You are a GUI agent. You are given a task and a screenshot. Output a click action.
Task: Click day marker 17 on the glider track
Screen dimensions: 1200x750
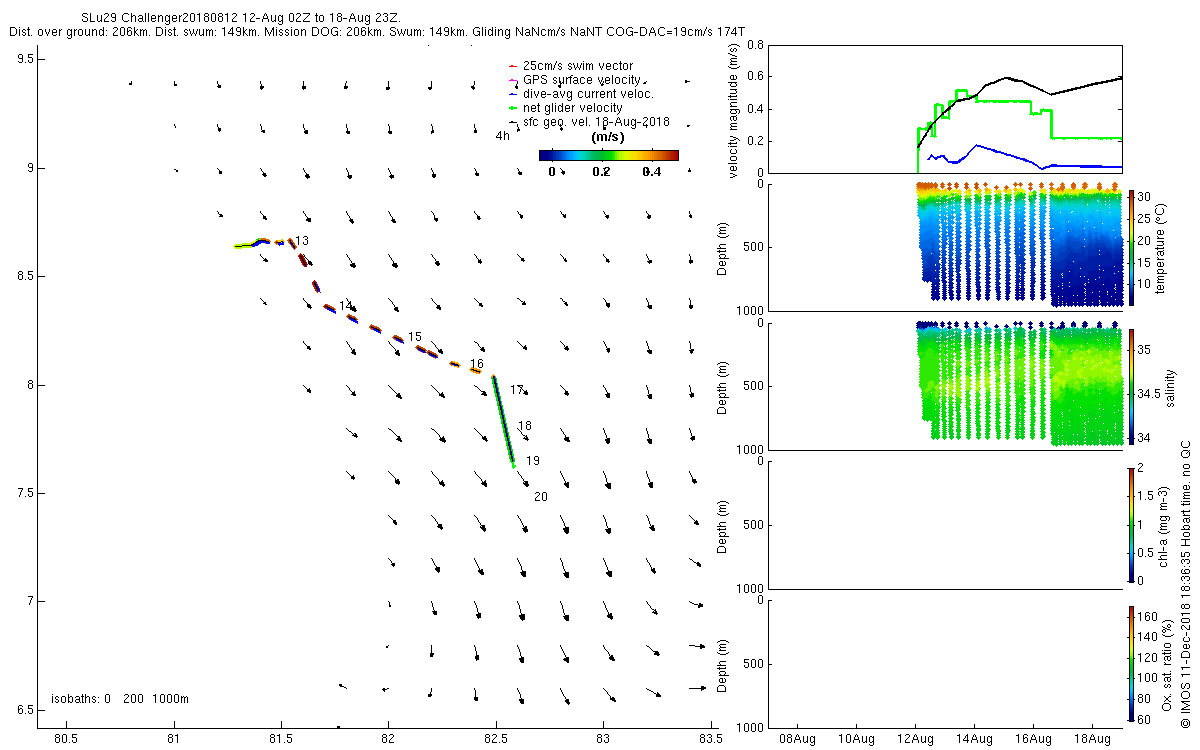click(517, 390)
